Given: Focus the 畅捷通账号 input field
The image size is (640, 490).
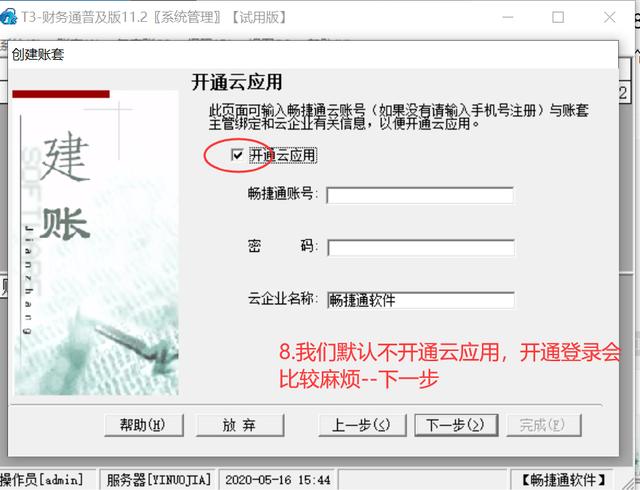Looking at the screenshot, I should pos(420,196).
